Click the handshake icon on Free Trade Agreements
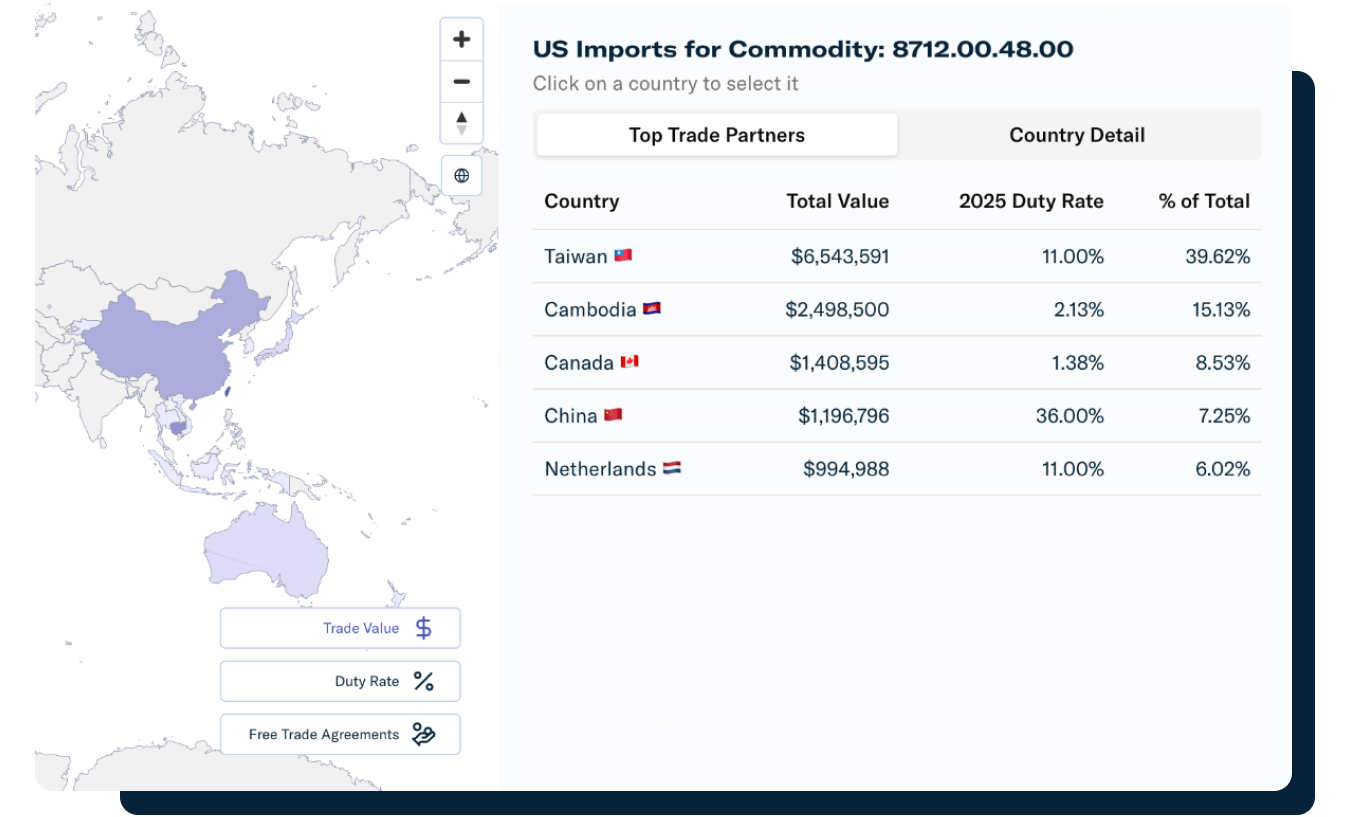The width and height of the screenshot is (1350, 817). (x=424, y=733)
